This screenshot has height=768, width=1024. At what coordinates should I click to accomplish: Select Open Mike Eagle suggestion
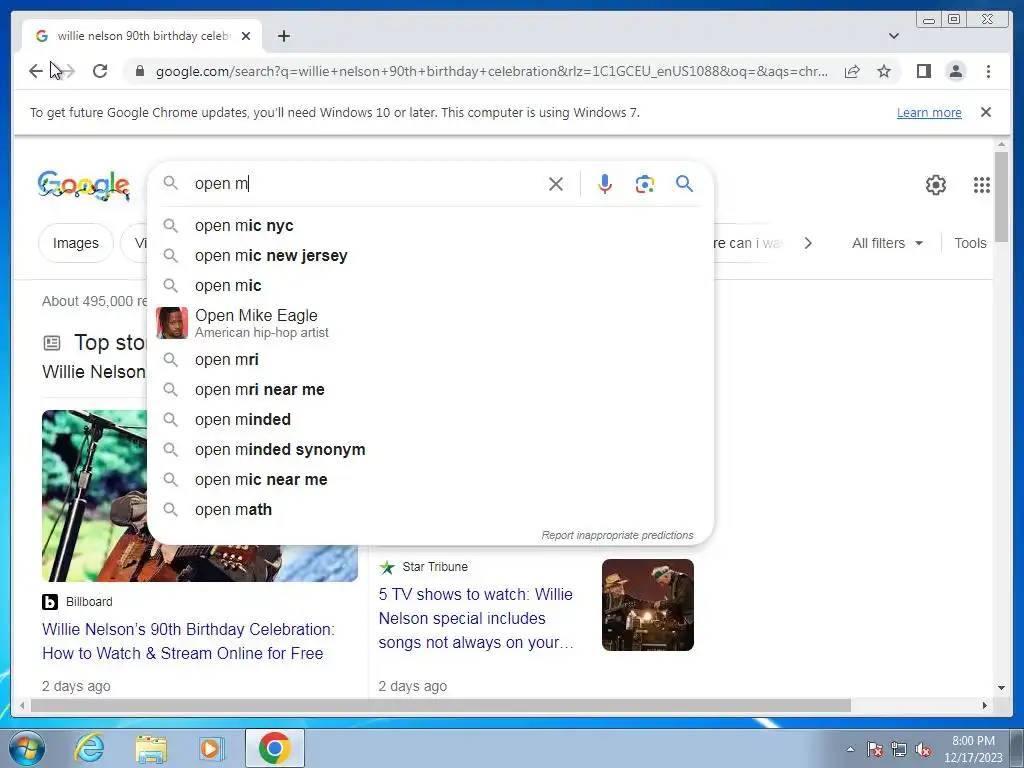tap(430, 323)
